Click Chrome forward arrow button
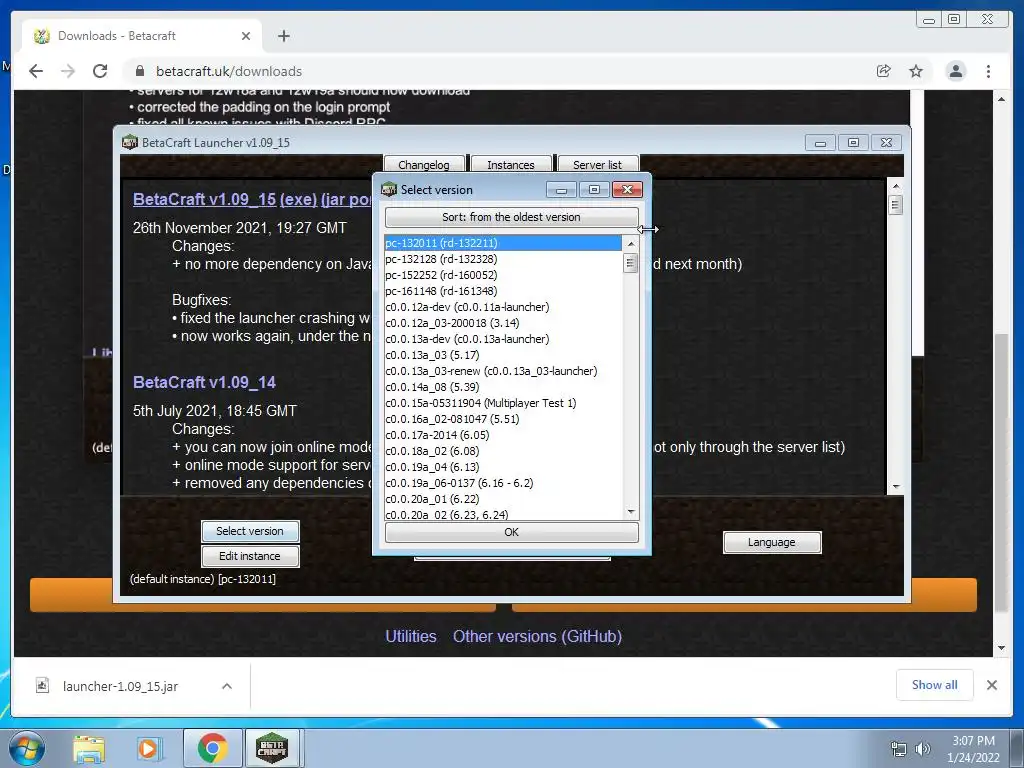Viewport: 1024px width, 768px height. 68,71
